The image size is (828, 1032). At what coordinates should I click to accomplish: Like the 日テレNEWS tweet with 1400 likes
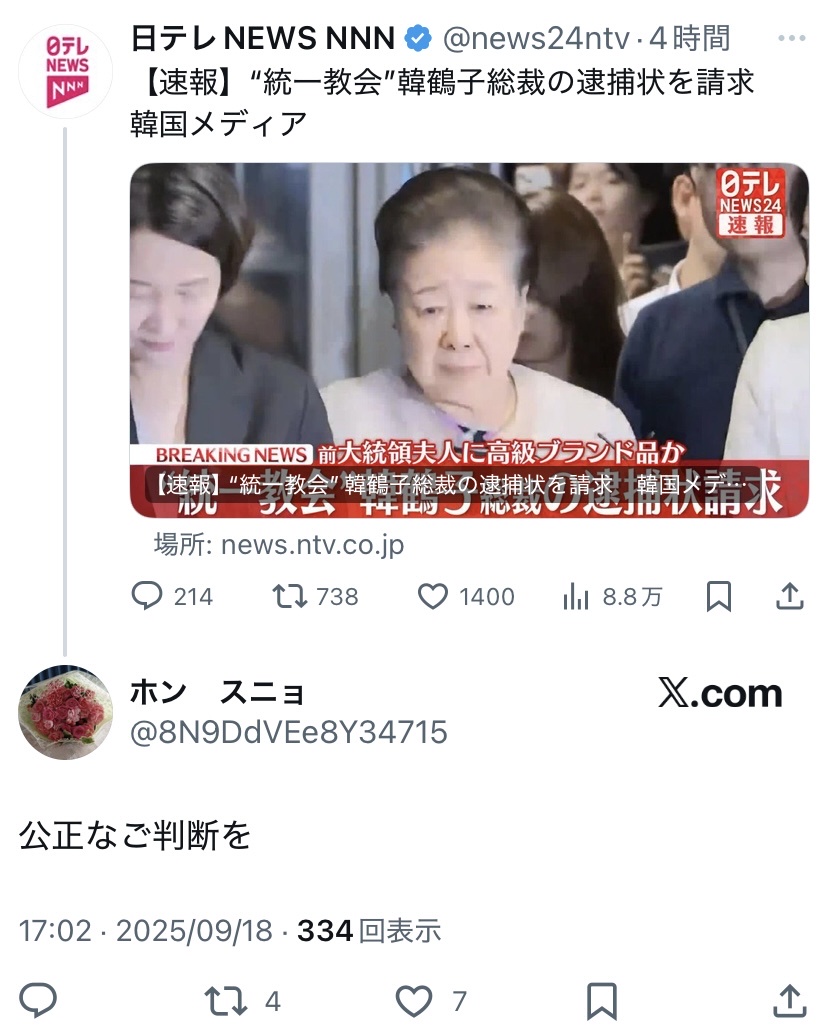click(x=433, y=596)
